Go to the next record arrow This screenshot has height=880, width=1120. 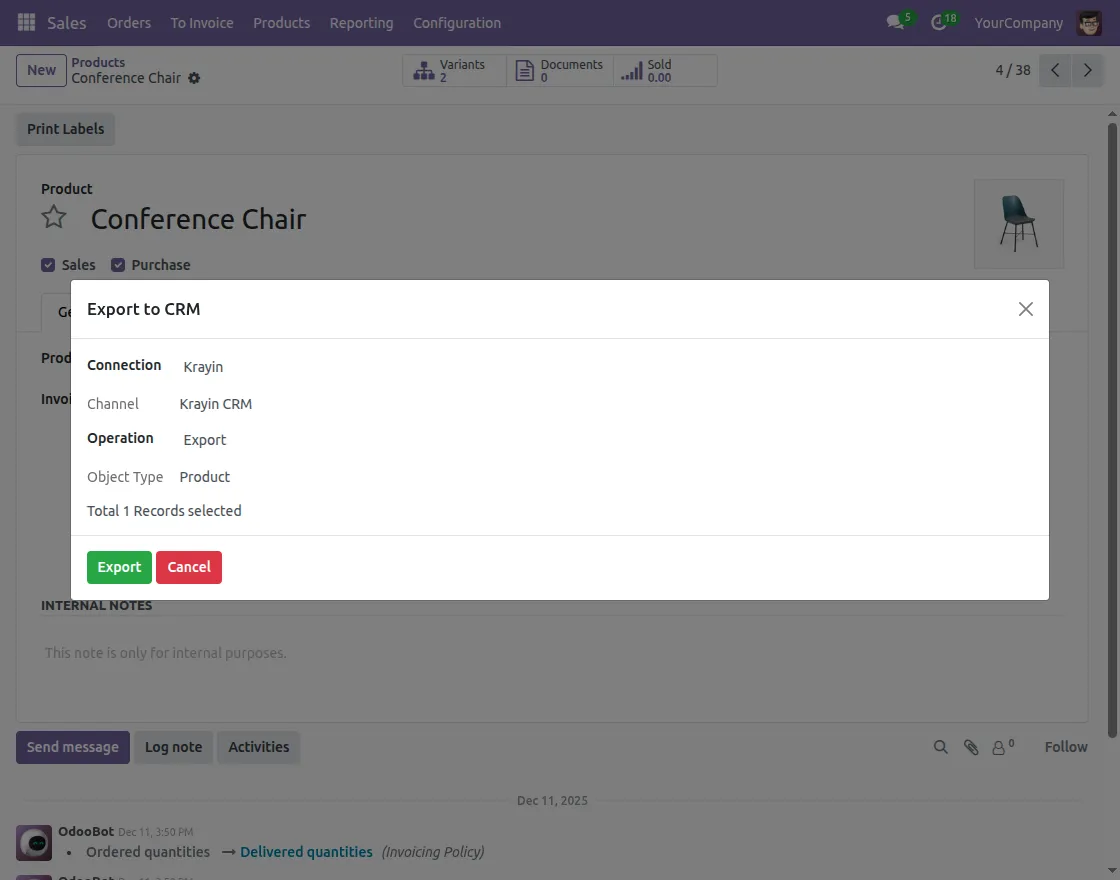click(x=1087, y=70)
